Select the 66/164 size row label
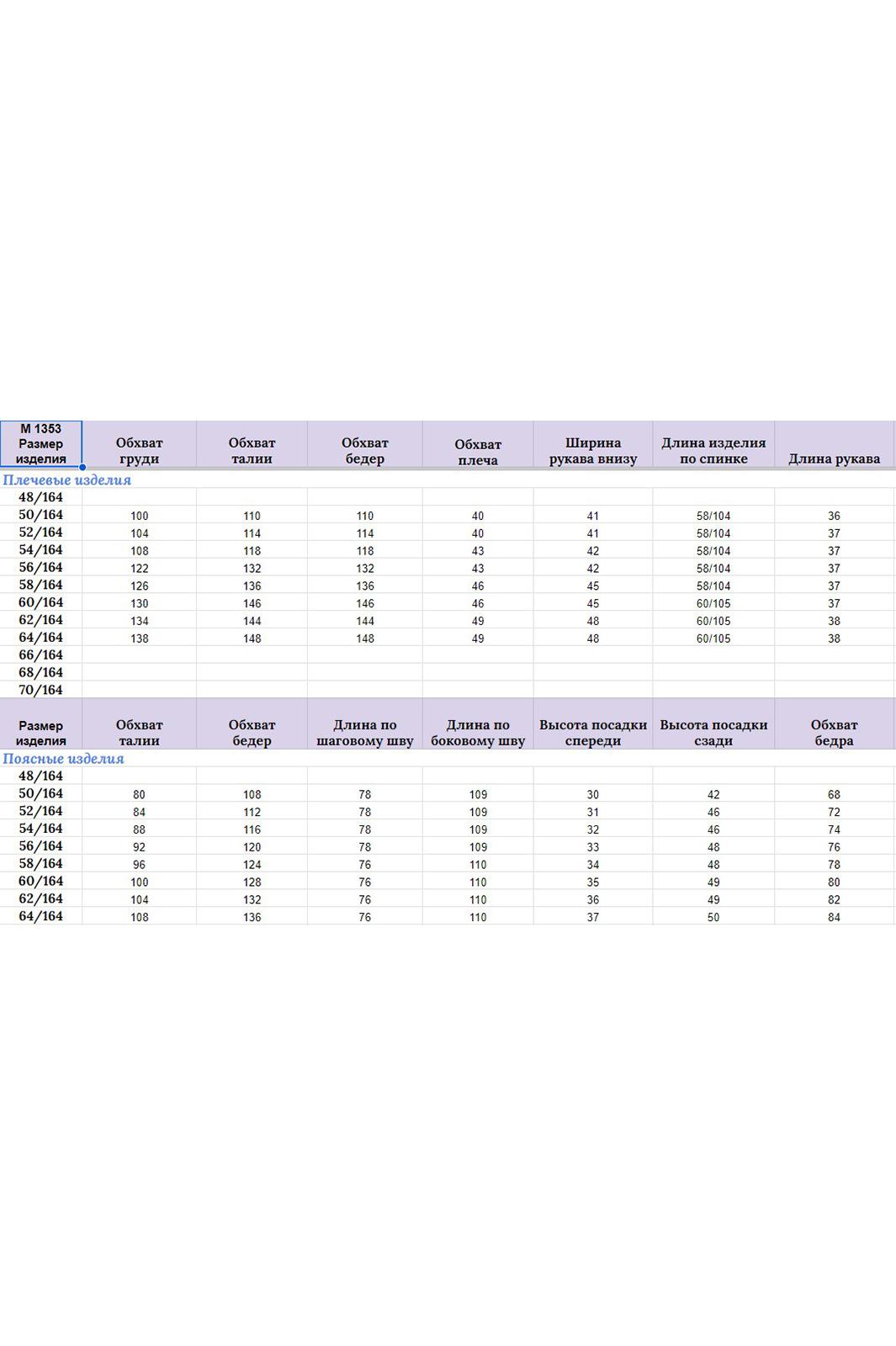Screen dimensions: 896x1346 pos(41,654)
